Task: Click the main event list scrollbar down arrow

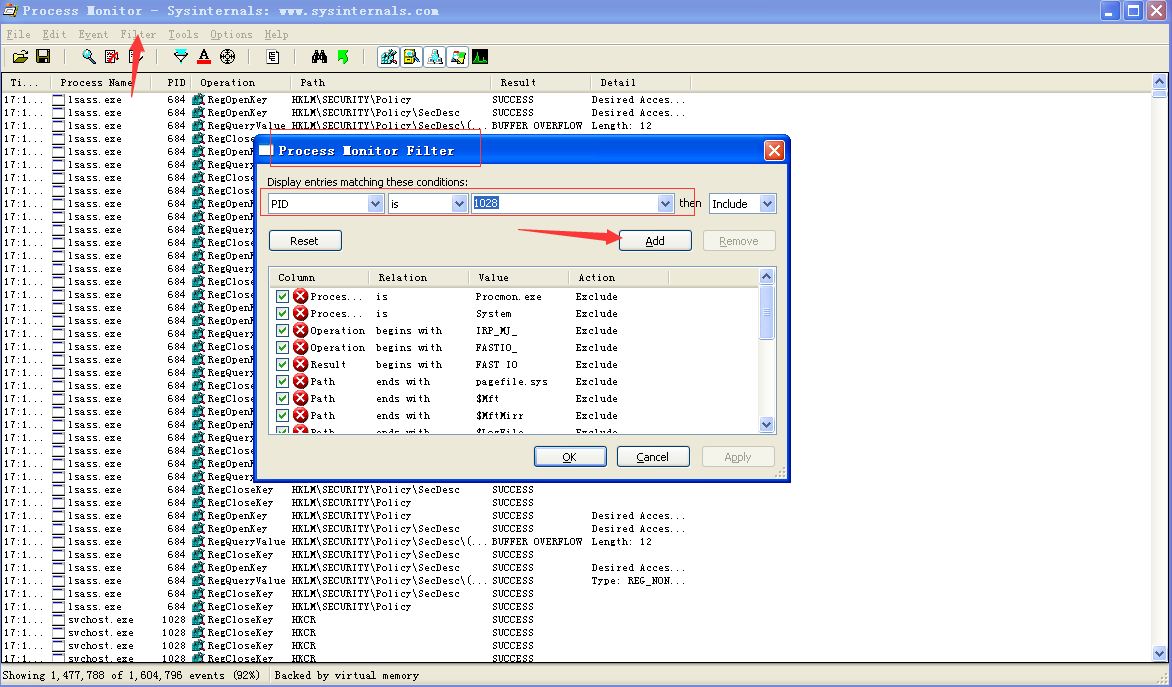Action: 1159,653
